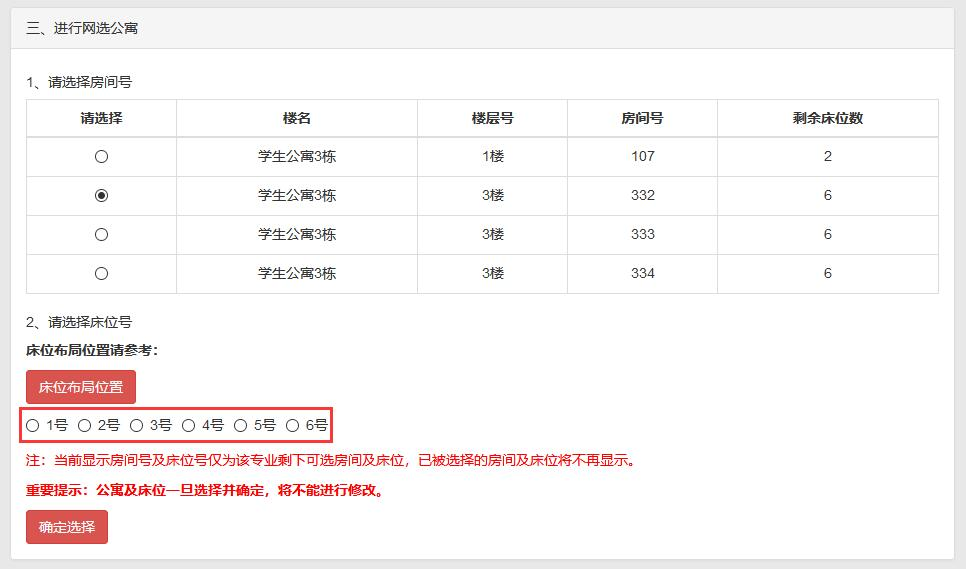Click the 房间号 column header
The width and height of the screenshot is (966, 569).
pos(642,118)
